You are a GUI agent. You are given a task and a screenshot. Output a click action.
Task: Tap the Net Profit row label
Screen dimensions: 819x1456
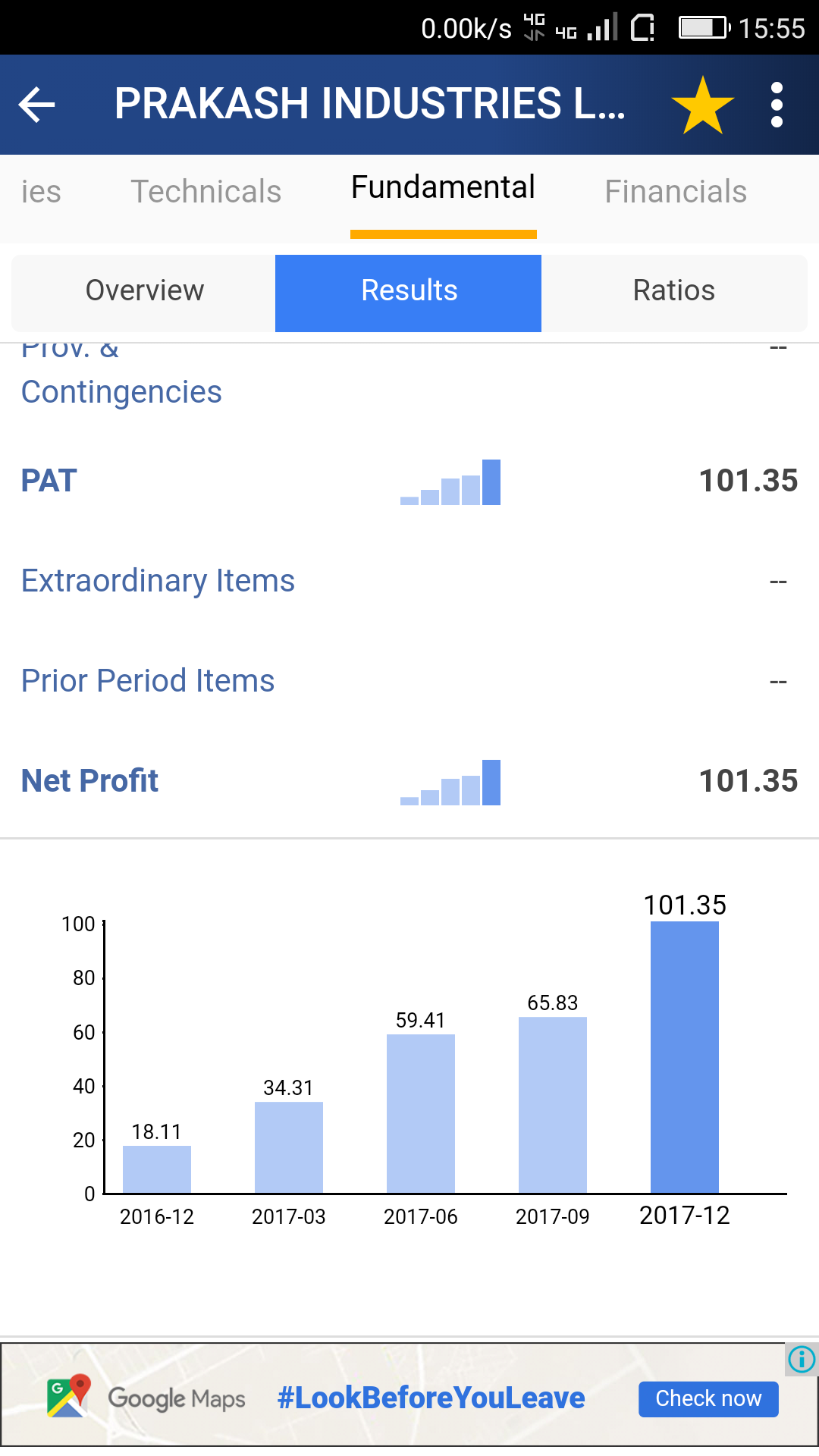click(89, 781)
